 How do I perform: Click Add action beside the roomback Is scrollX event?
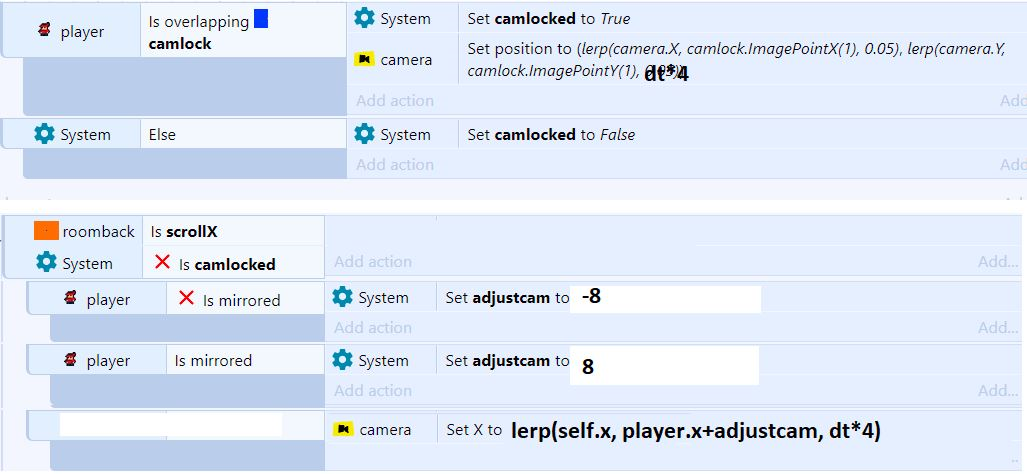(x=373, y=262)
